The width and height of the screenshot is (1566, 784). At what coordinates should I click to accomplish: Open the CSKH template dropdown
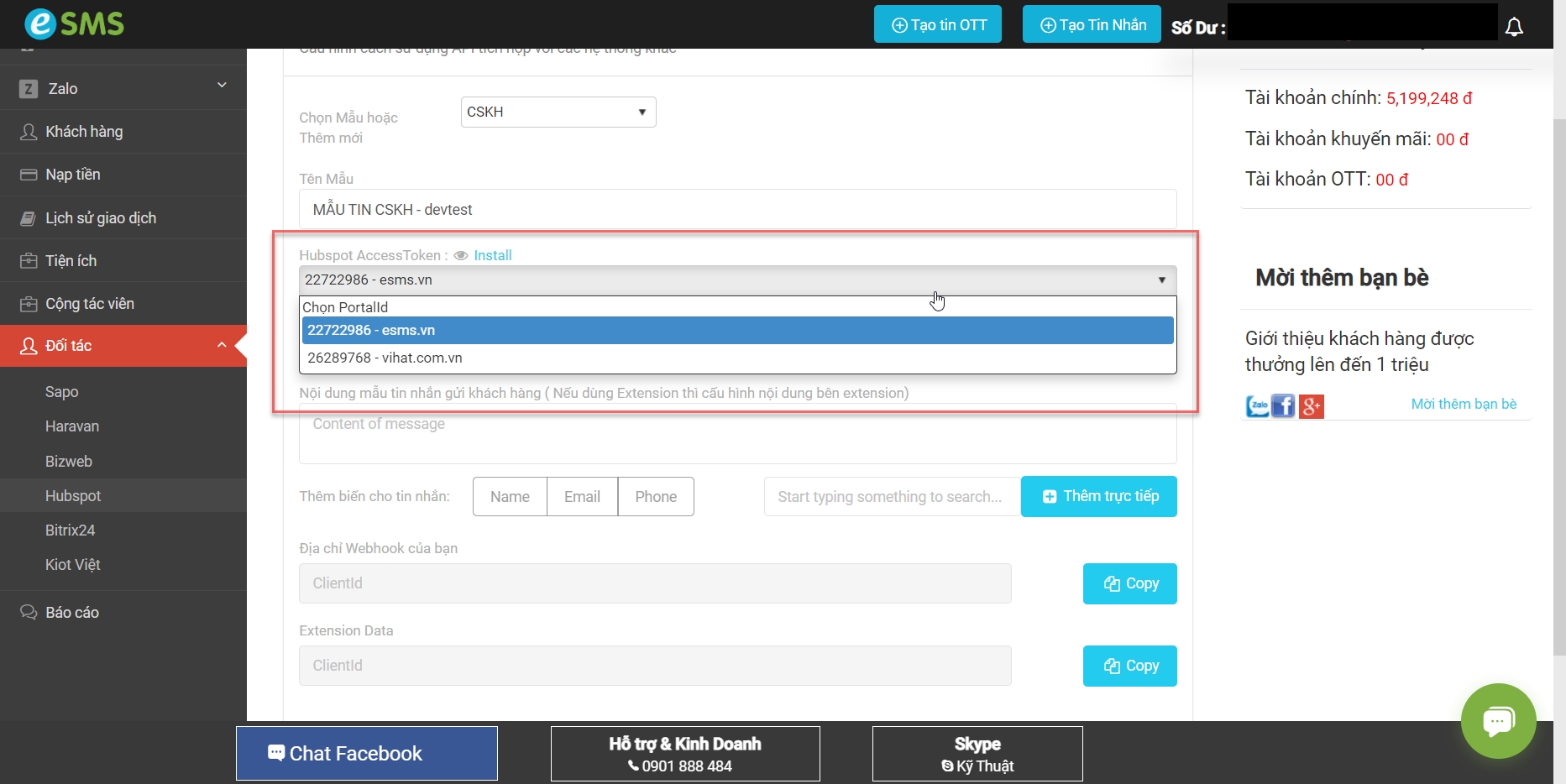558,112
